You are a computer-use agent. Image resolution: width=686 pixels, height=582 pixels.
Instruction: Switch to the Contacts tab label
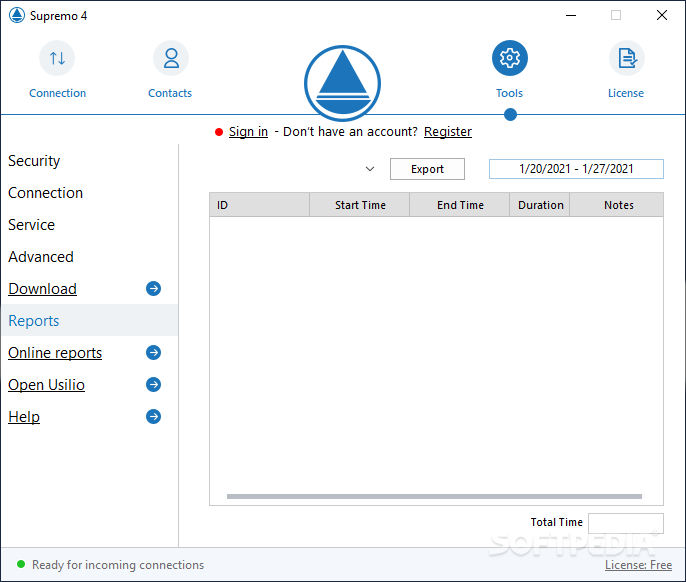170,93
